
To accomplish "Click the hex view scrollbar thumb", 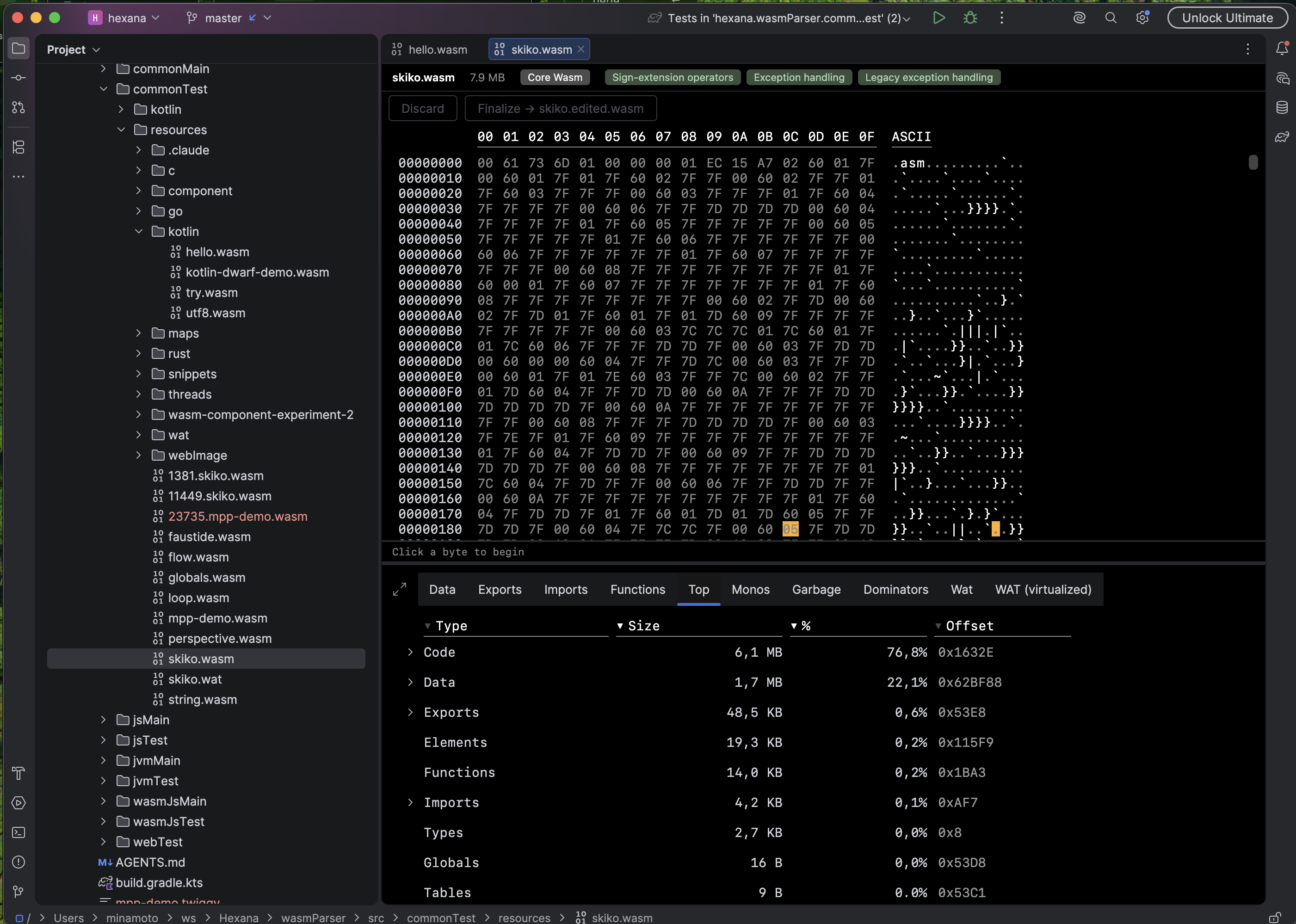I will [x=1253, y=162].
